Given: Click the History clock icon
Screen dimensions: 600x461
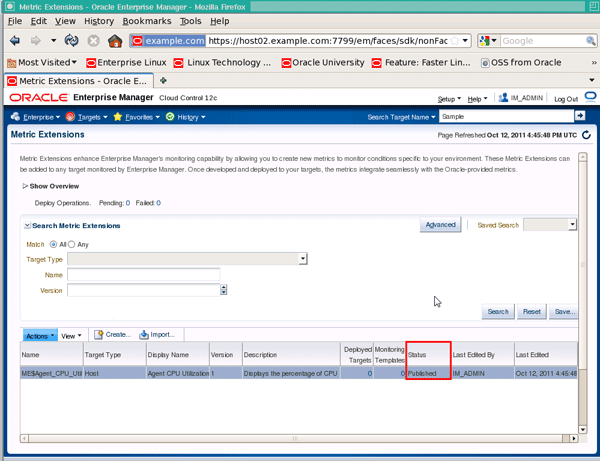Looking at the screenshot, I should coord(170,117).
